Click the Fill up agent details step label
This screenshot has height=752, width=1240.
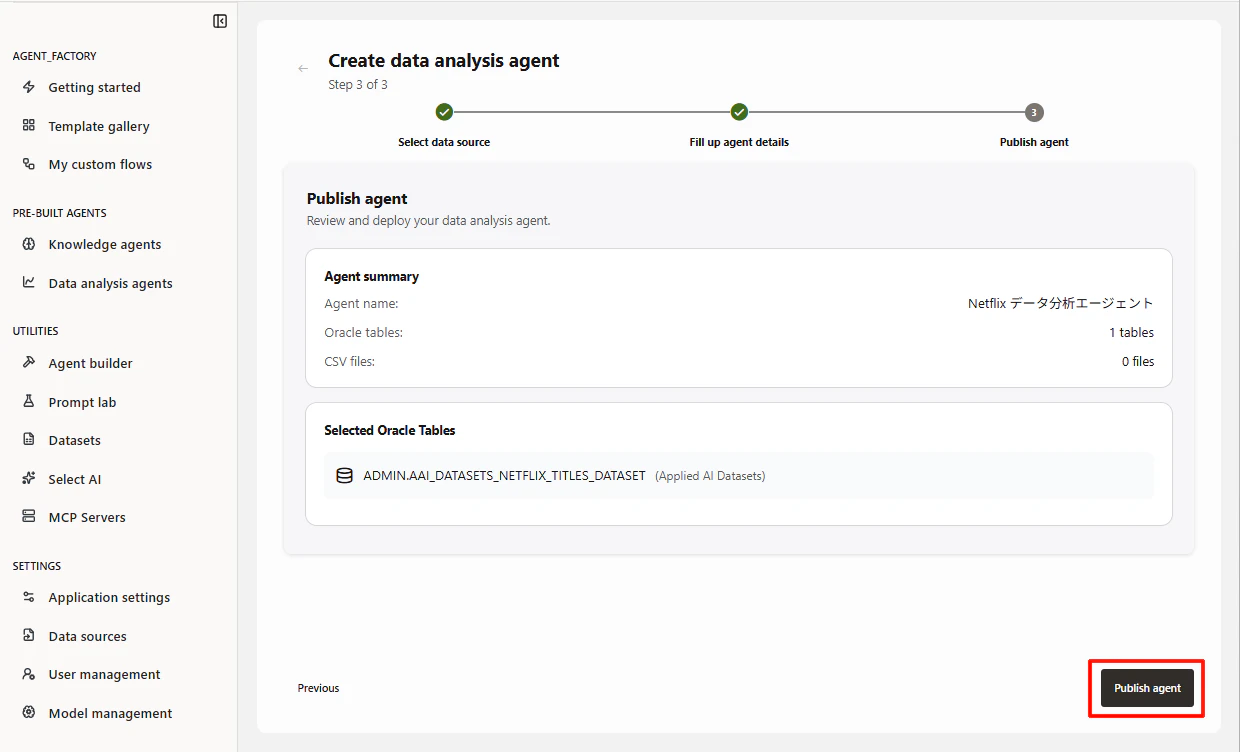point(739,142)
